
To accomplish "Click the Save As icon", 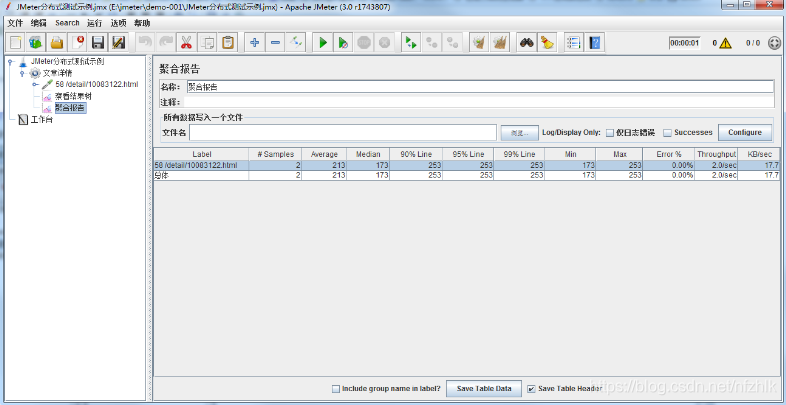I will coord(118,43).
